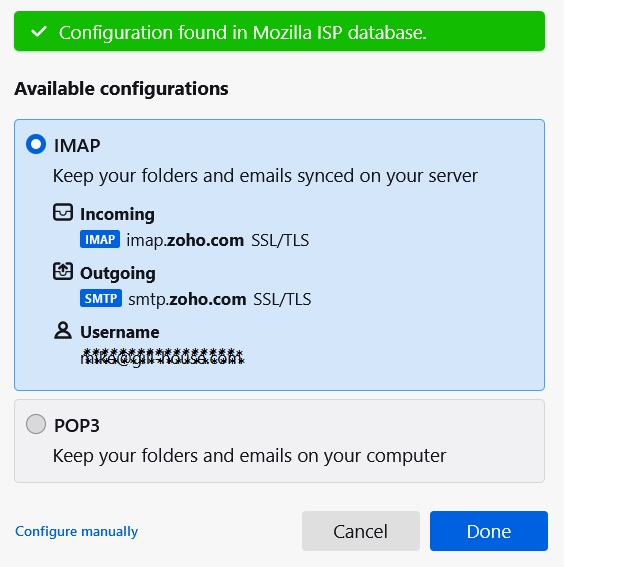Click the Username person icon
Viewport: 639px width, 567px height.
(64, 331)
